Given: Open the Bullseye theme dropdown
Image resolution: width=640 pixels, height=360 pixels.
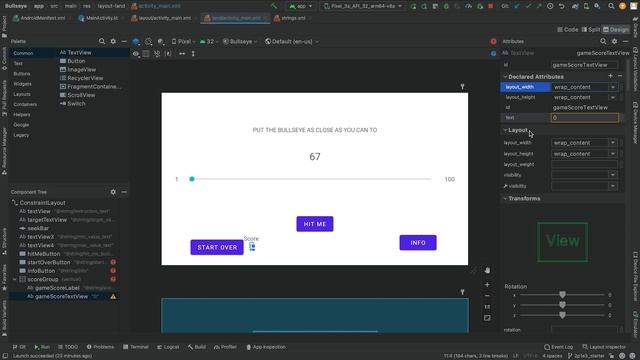Looking at the screenshot, I should click(x=240, y=42).
